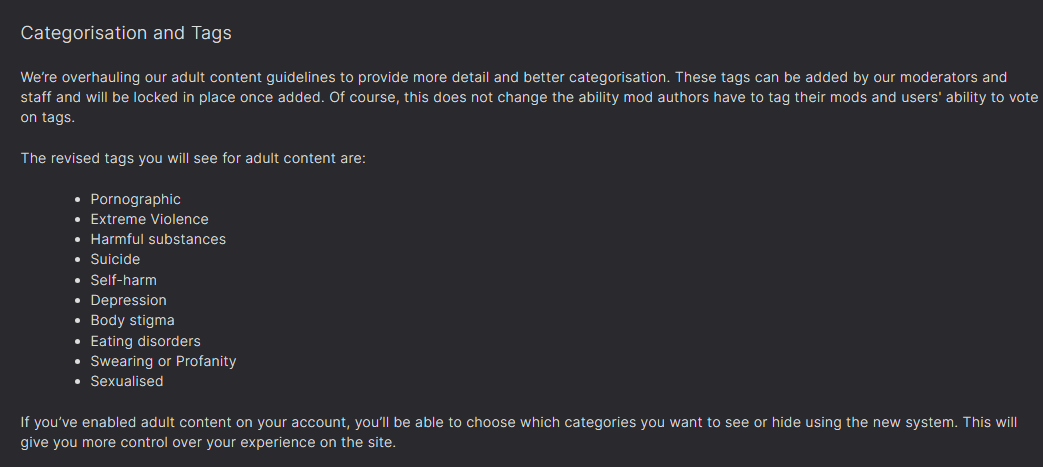Click the Categorisation and Tags heading

pos(126,33)
